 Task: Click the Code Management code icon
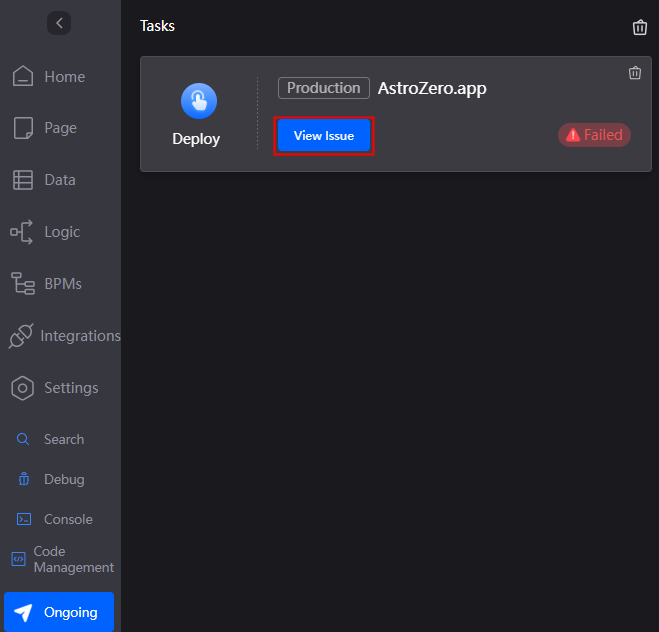tap(18, 559)
